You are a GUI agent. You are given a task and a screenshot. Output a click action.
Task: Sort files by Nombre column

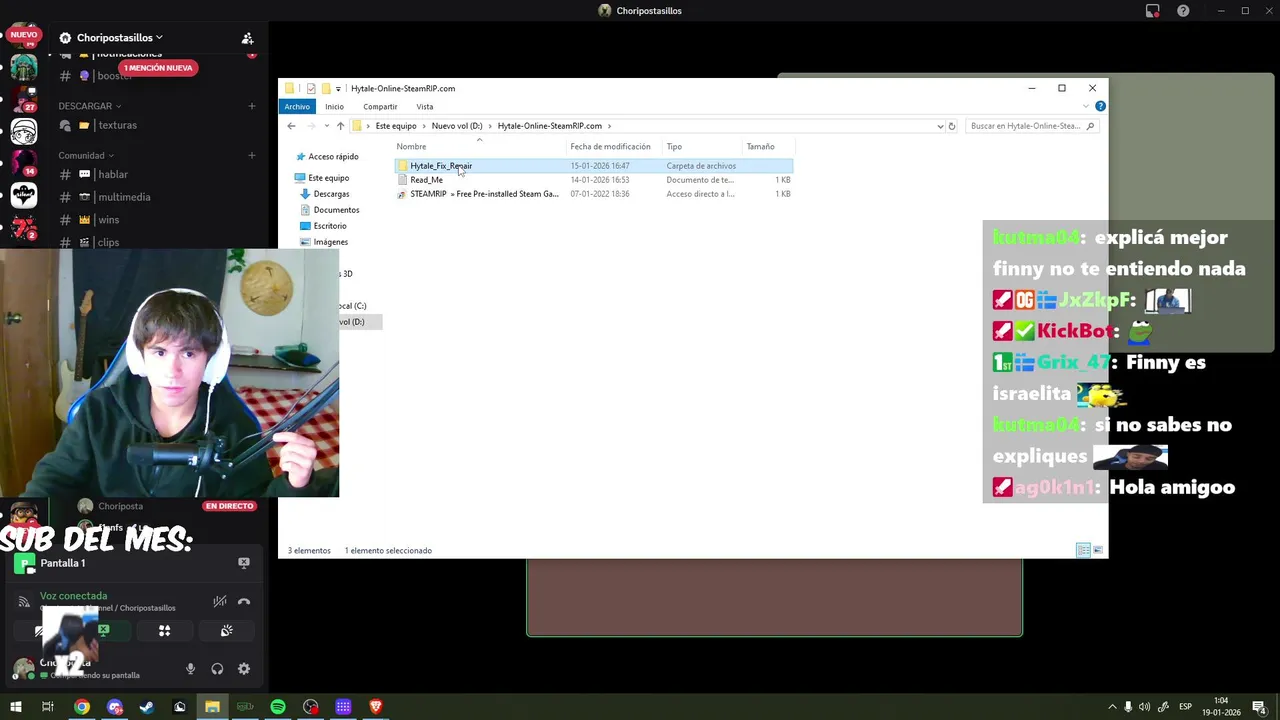click(411, 147)
